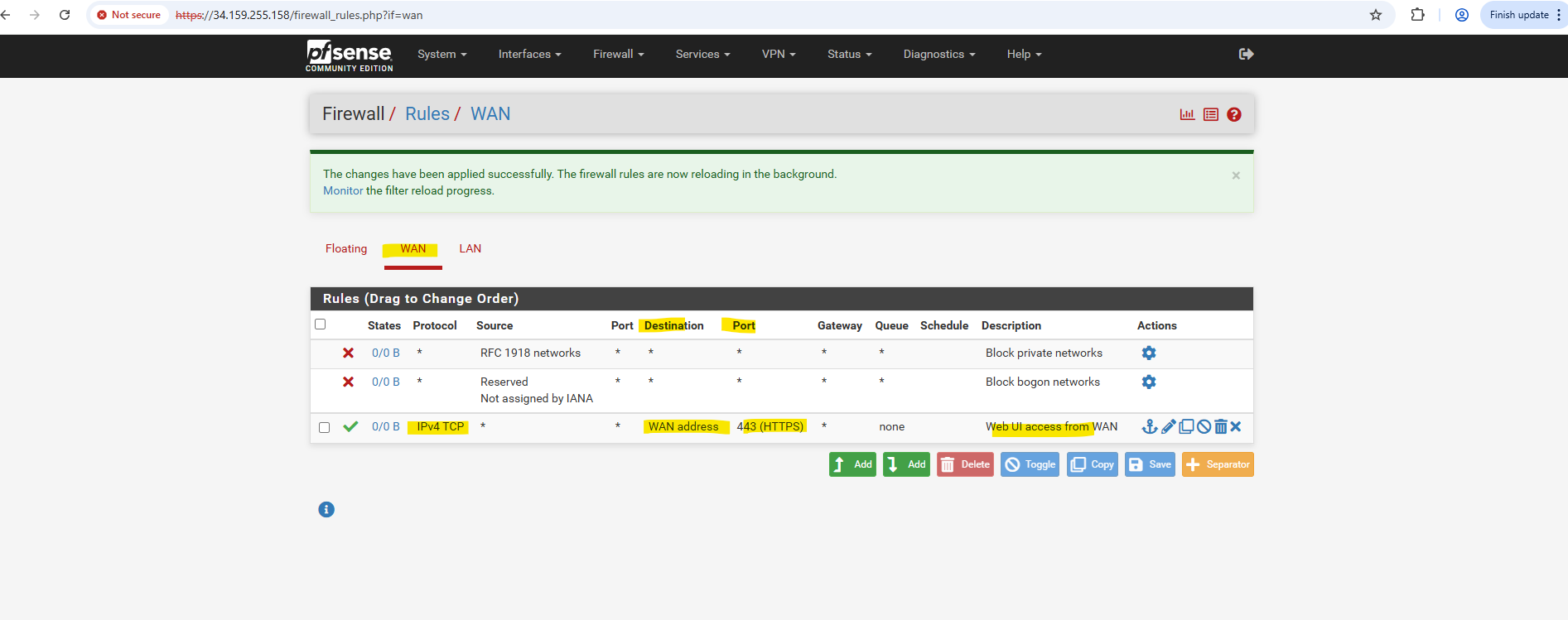Click the anchor icon on the HTTPS rule

pyautogui.click(x=1150, y=426)
